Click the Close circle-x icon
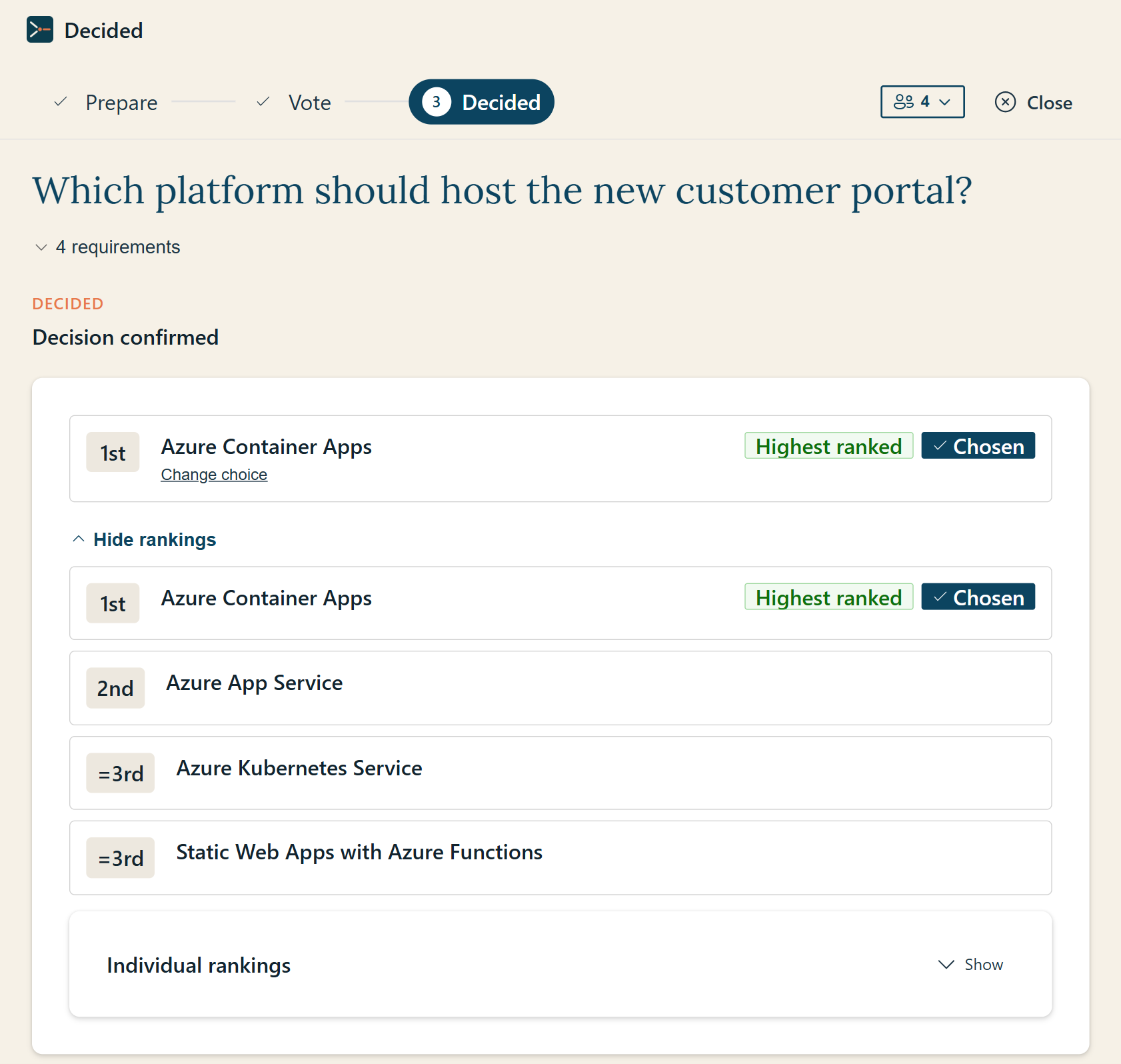Image resolution: width=1121 pixels, height=1064 pixels. pos(1005,102)
